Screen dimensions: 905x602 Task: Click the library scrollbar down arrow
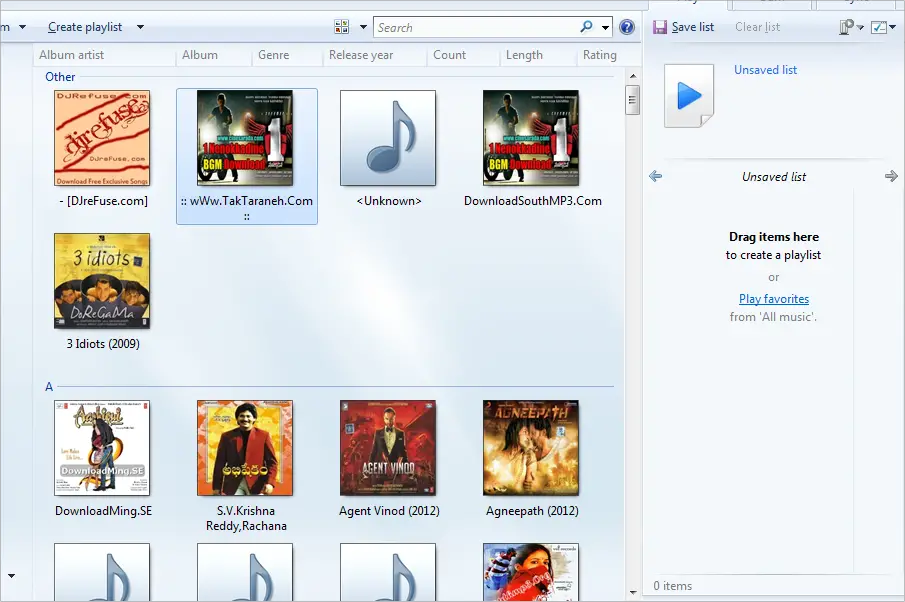point(633,592)
